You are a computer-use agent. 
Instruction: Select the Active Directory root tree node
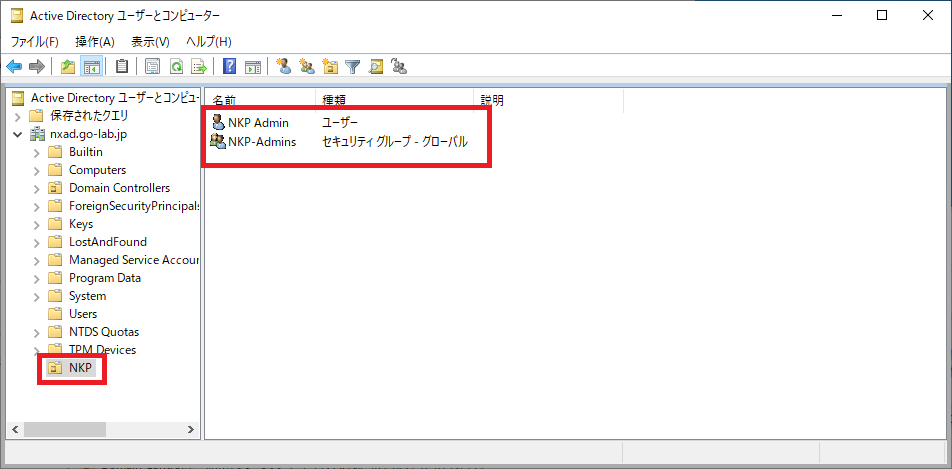(x=106, y=98)
